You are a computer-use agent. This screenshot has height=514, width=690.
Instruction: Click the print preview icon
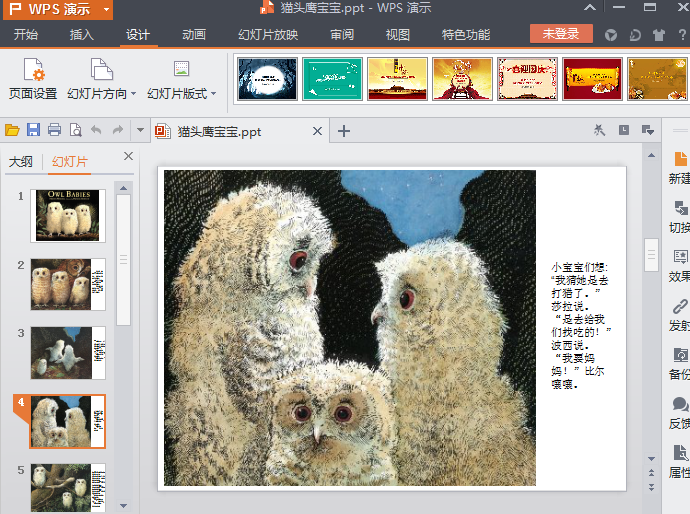(75, 130)
